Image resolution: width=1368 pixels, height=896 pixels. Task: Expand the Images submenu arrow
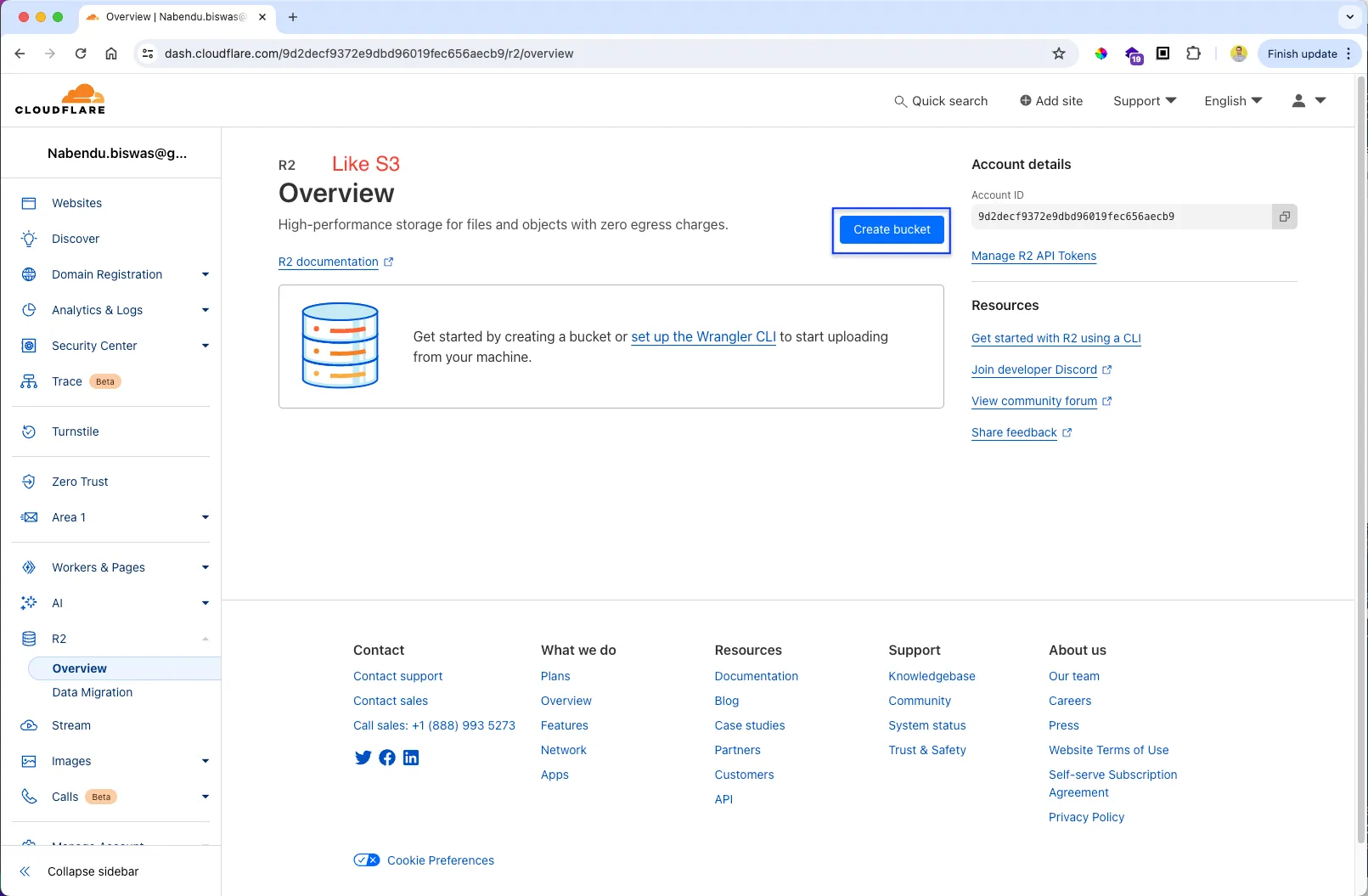[205, 761]
